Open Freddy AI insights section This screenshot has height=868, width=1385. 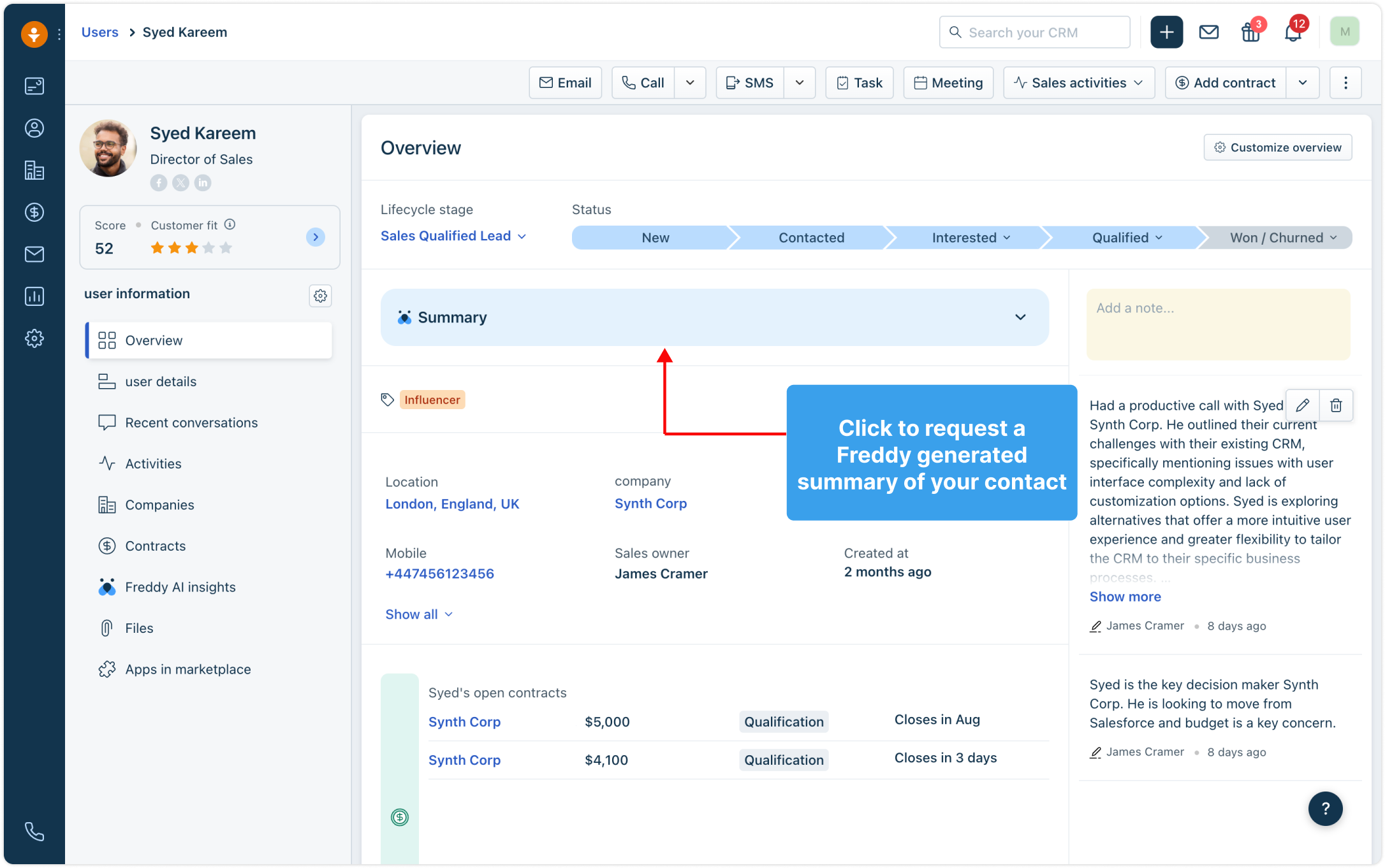pos(180,587)
